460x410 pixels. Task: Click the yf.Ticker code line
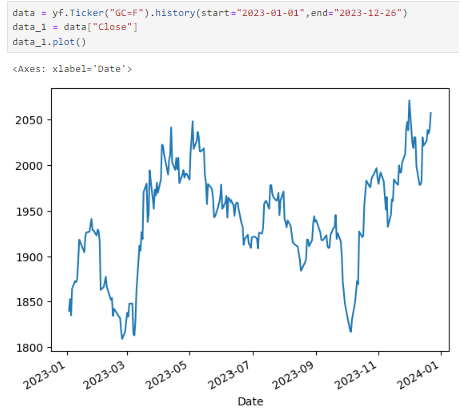210,13
